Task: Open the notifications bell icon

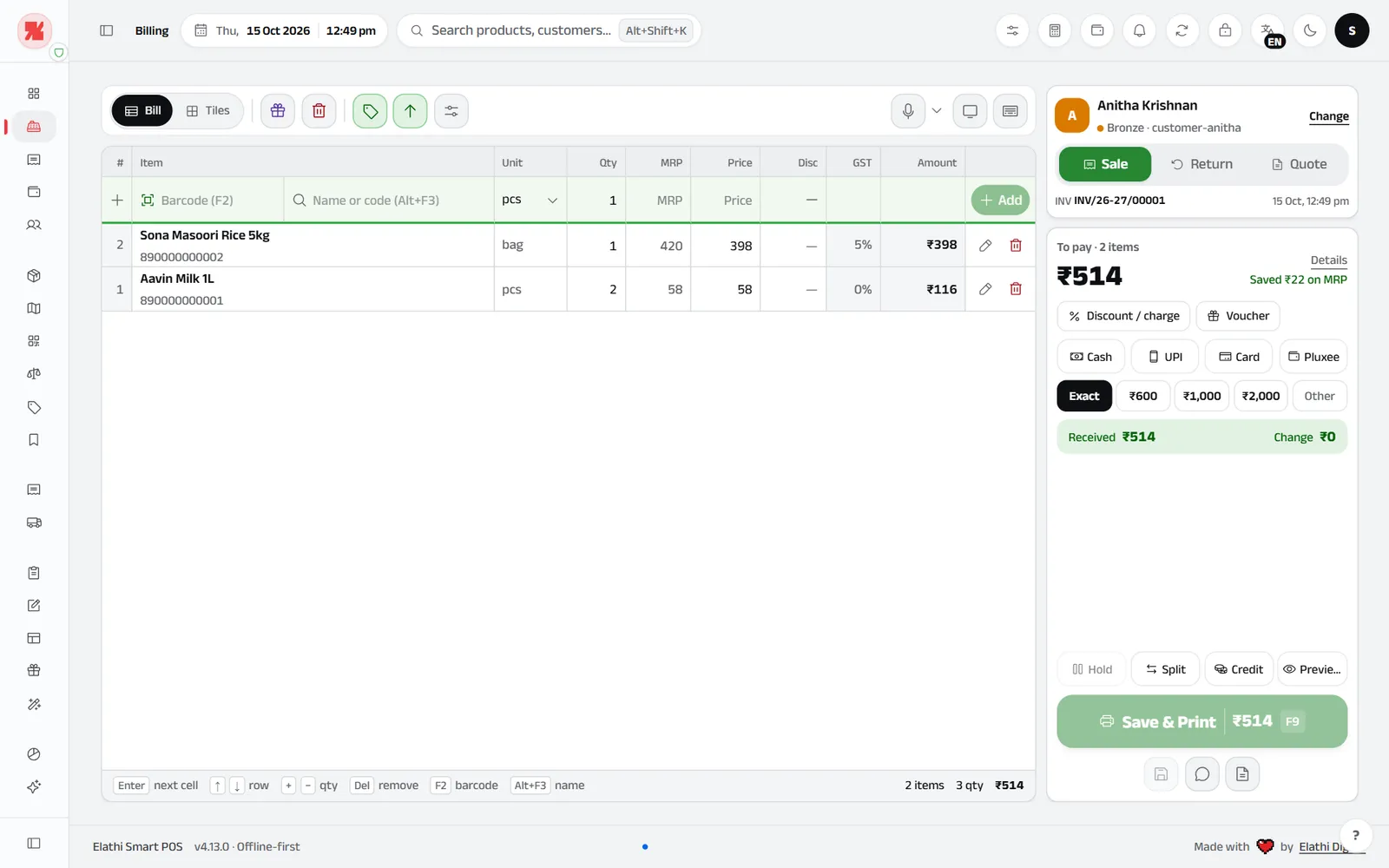Action: click(1140, 30)
